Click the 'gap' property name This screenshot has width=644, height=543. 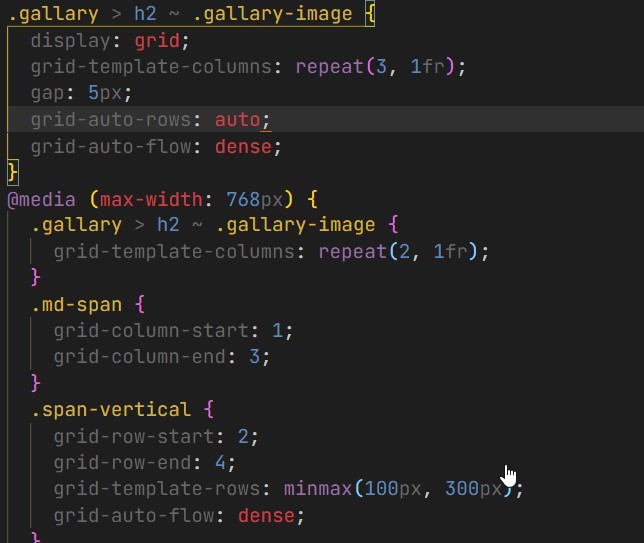pyautogui.click(x=48, y=94)
